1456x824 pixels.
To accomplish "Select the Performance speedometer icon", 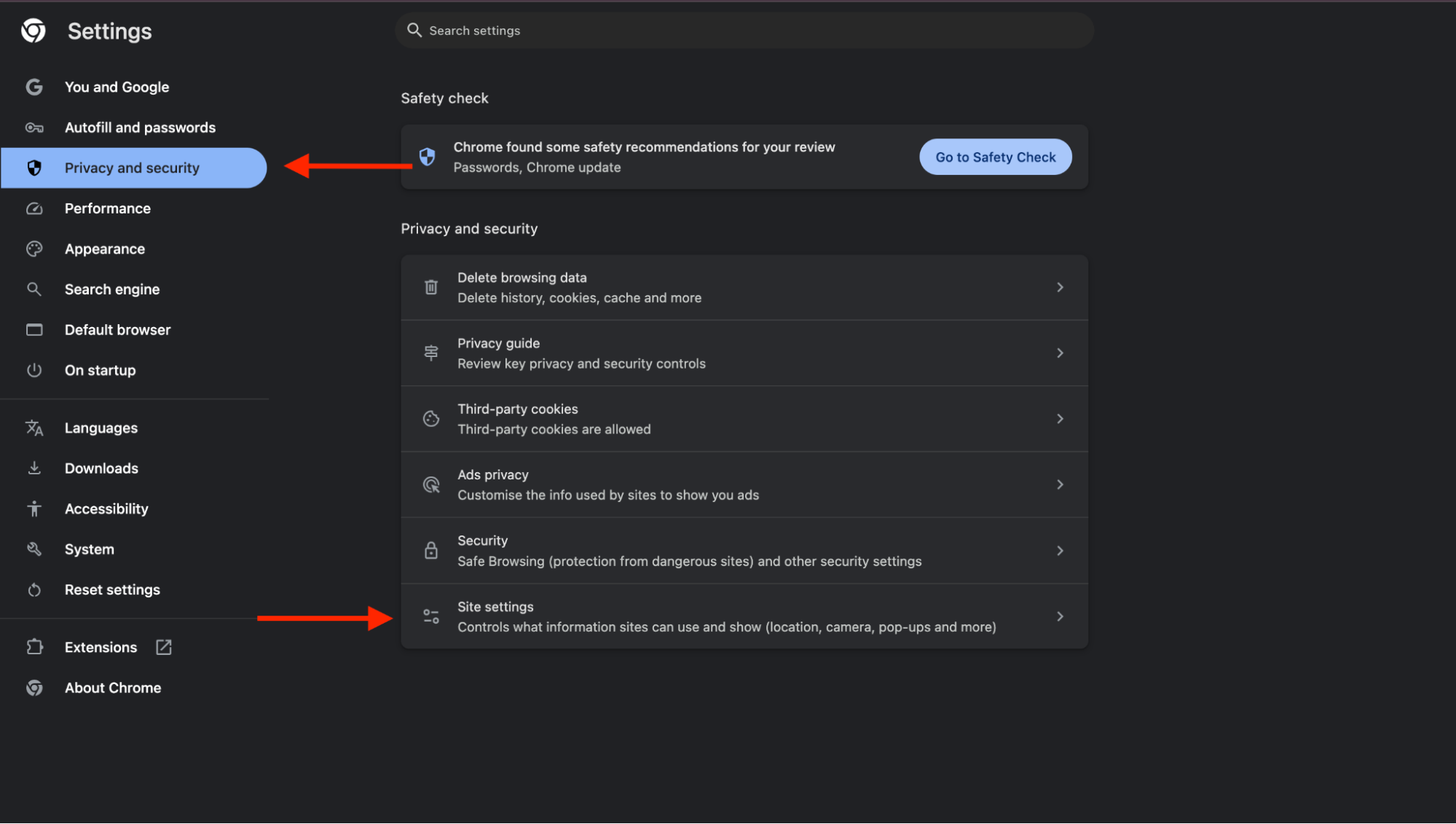I will 34,208.
